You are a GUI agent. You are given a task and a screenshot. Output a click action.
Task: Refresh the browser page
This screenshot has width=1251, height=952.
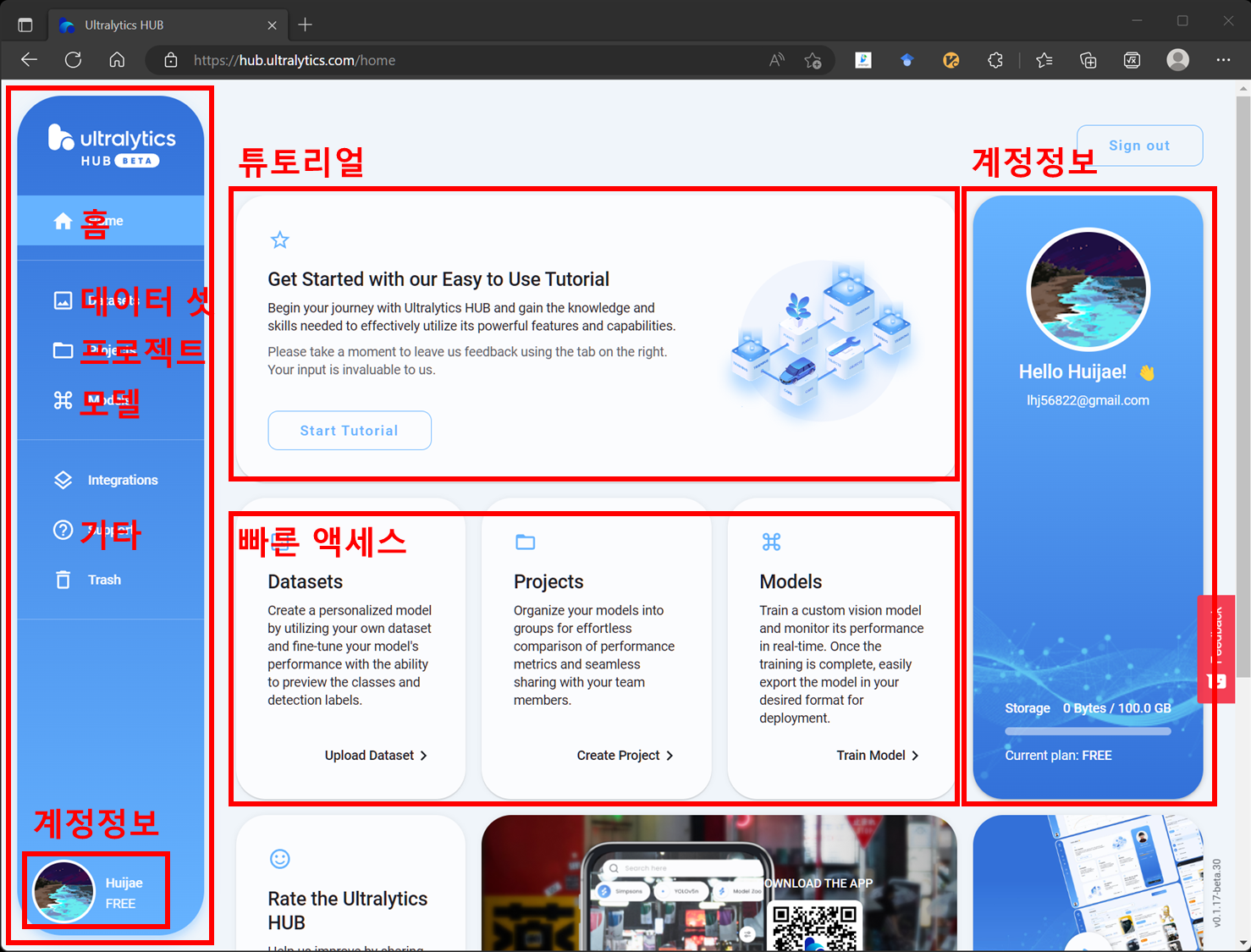tap(74, 60)
